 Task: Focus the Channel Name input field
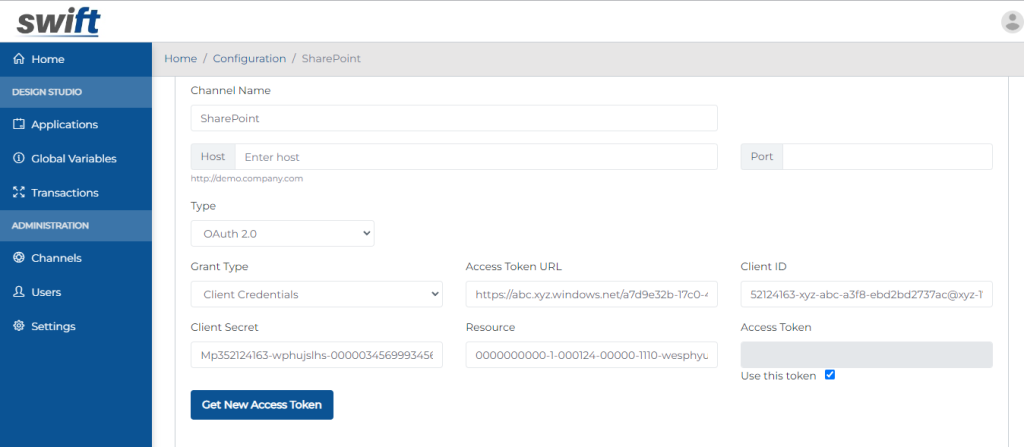454,118
